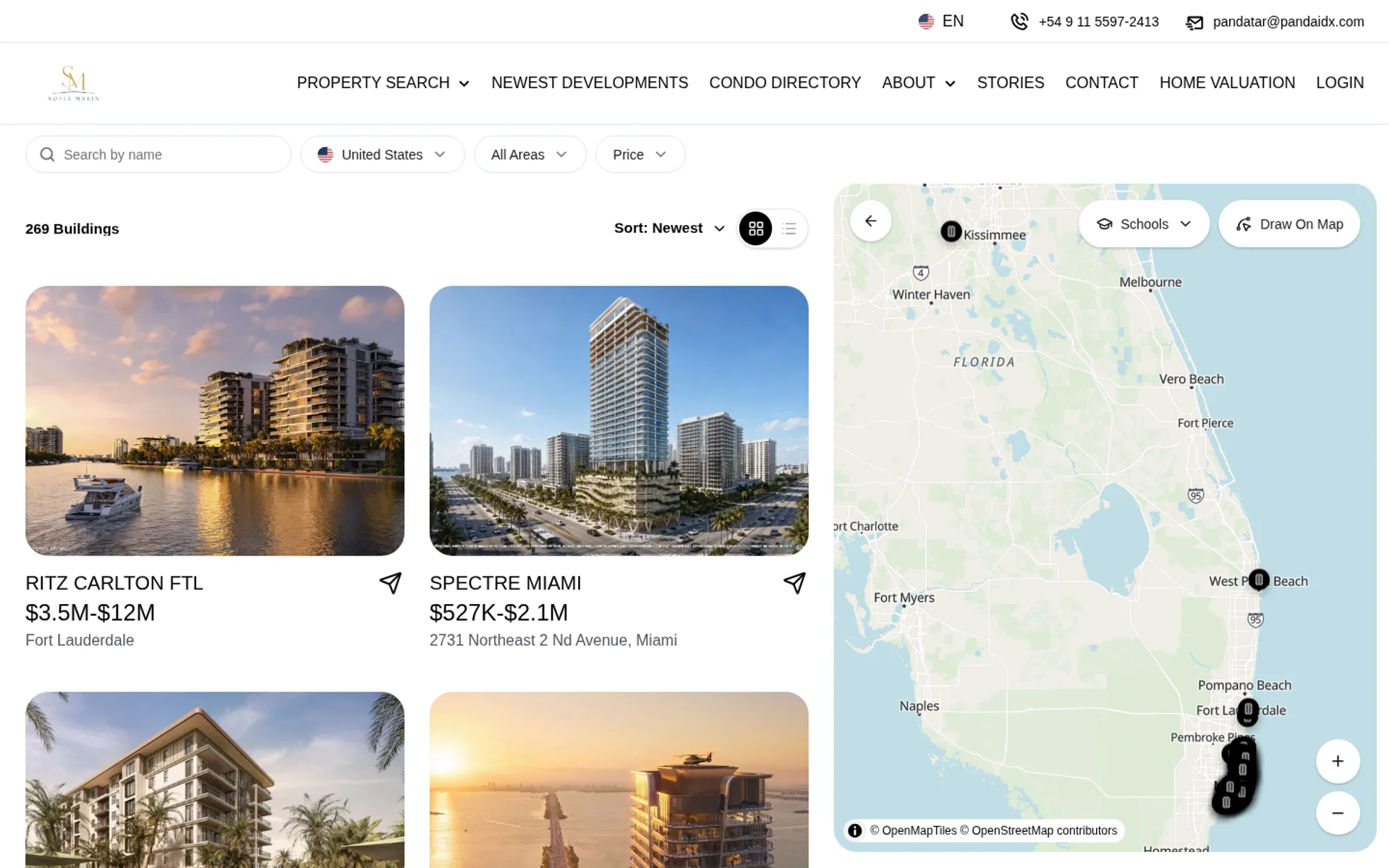Image resolution: width=1389 pixels, height=868 pixels.
Task: Change Sort: Newest ordering
Action: 669,228
